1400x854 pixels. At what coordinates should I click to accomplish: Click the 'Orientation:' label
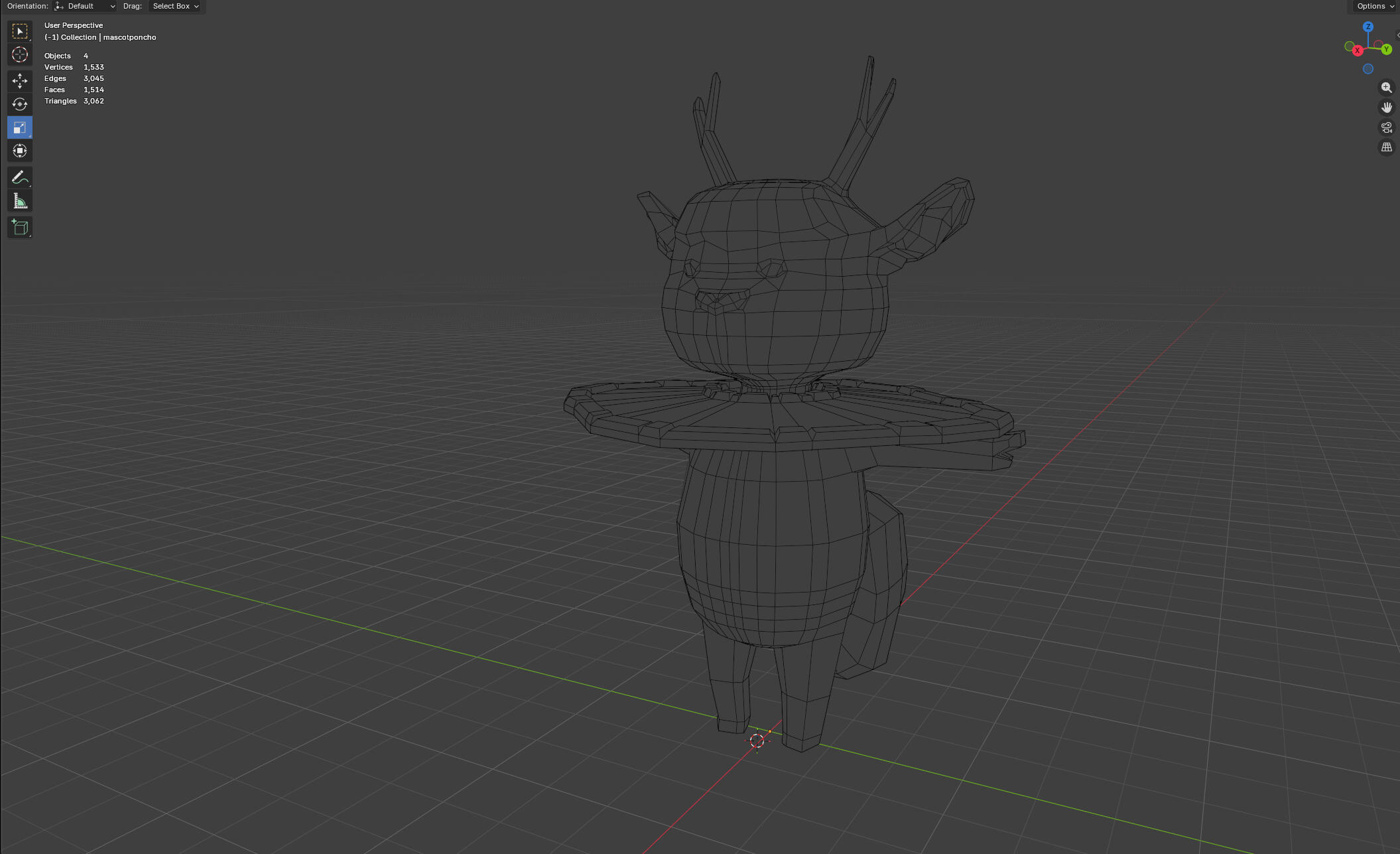pos(27,6)
